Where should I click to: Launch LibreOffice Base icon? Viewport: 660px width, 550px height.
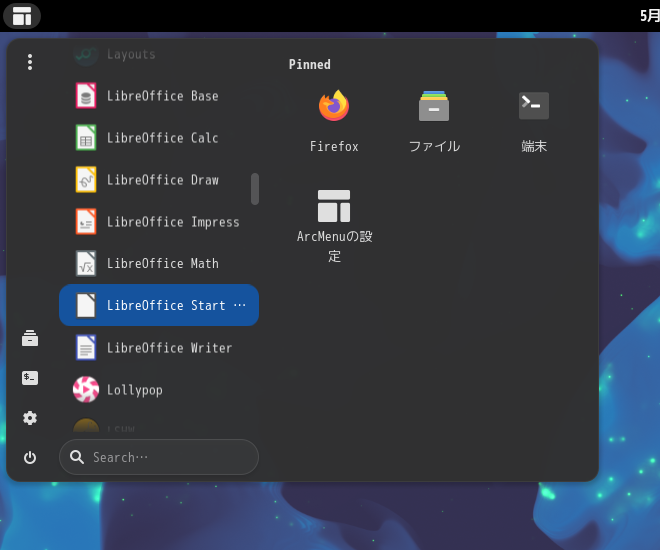tap(86, 96)
